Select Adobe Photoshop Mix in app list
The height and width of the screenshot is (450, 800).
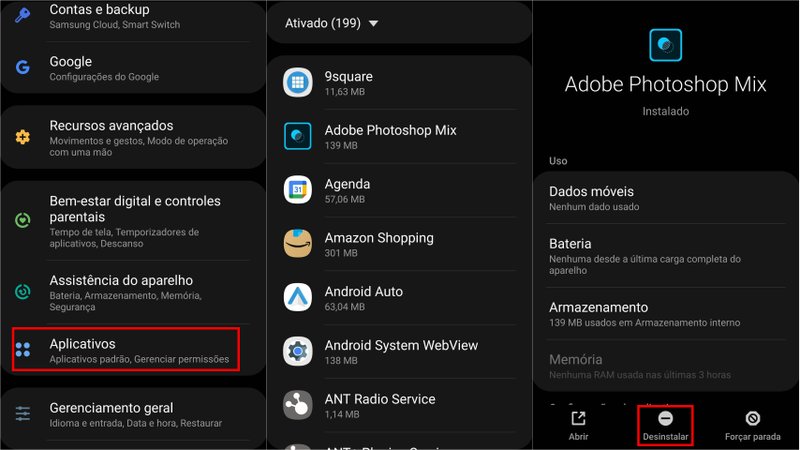(399, 136)
